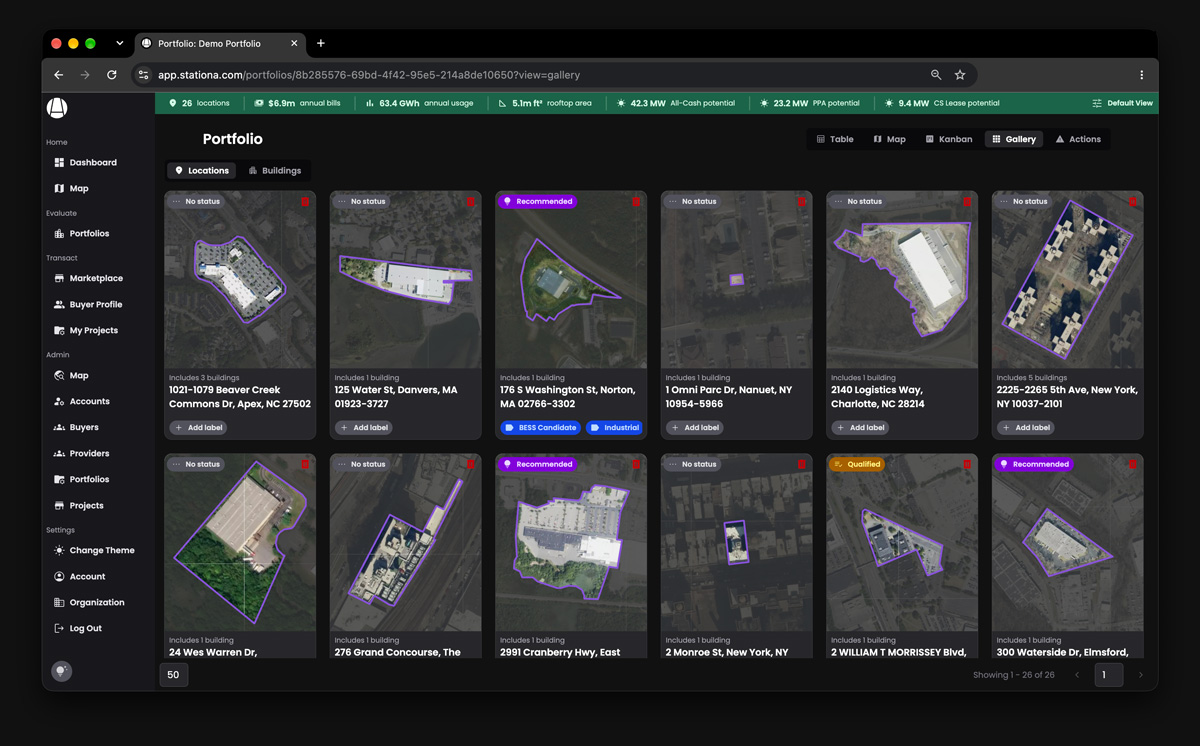Click the BESS Candidate label

click(541, 428)
